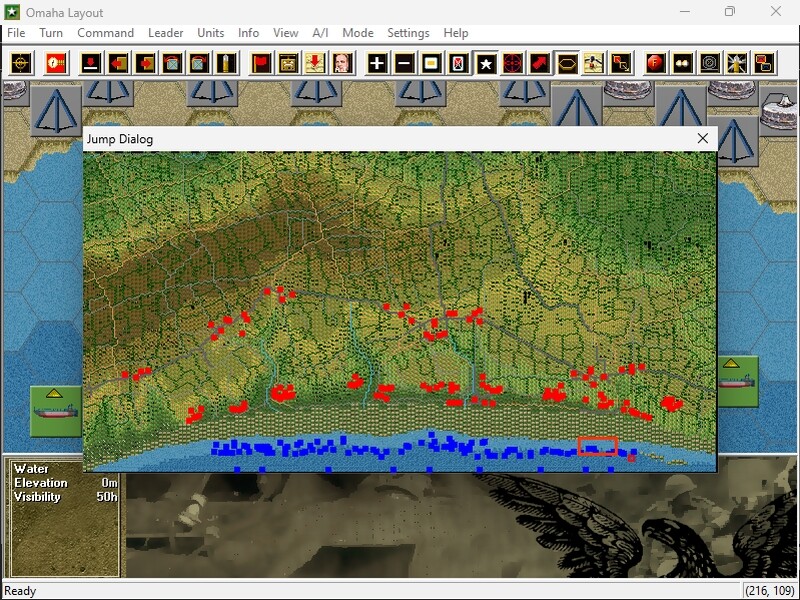
Task: Click the Omaha Layout title bar star icon
Action: pyautogui.click(x=12, y=12)
